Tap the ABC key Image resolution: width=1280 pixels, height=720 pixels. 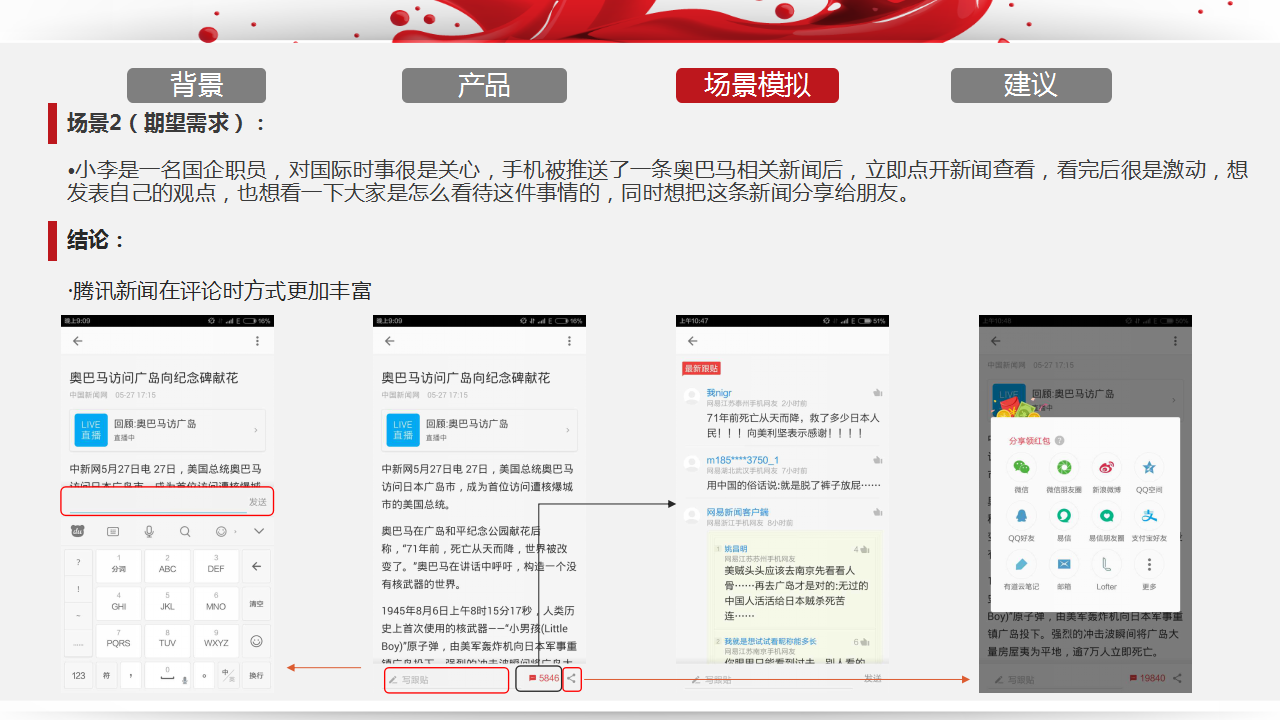[x=168, y=567]
